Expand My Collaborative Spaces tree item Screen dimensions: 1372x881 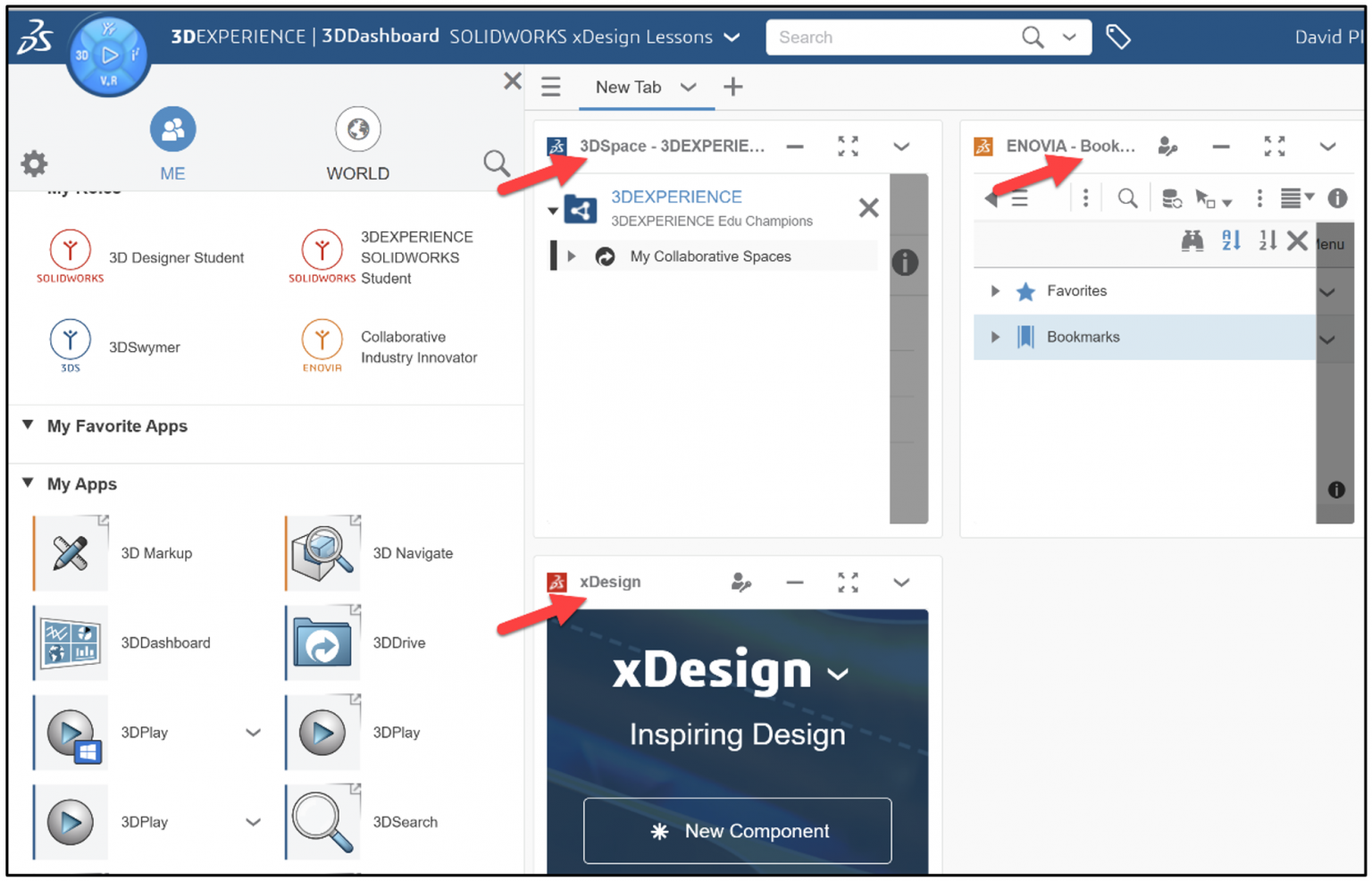[572, 256]
